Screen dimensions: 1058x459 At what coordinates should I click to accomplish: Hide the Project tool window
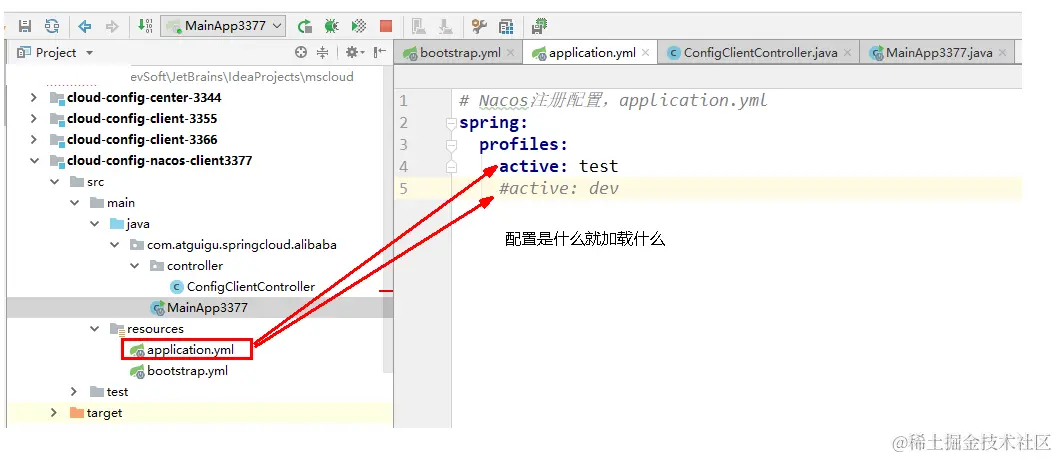[380, 52]
